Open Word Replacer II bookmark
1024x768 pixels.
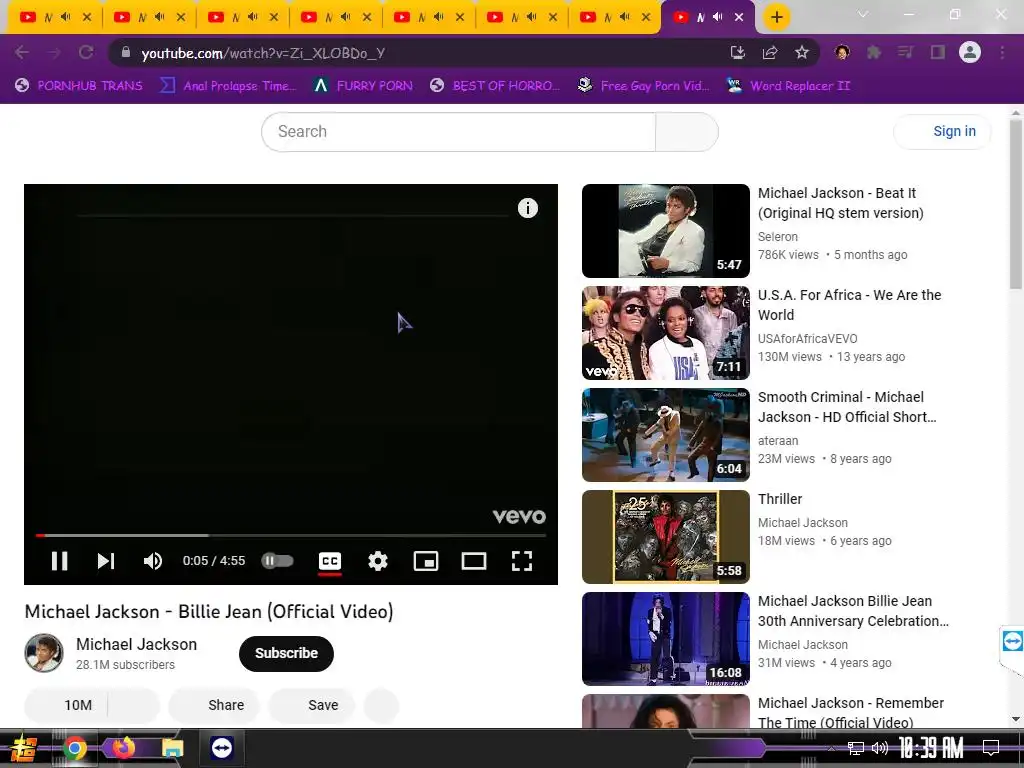(789, 86)
